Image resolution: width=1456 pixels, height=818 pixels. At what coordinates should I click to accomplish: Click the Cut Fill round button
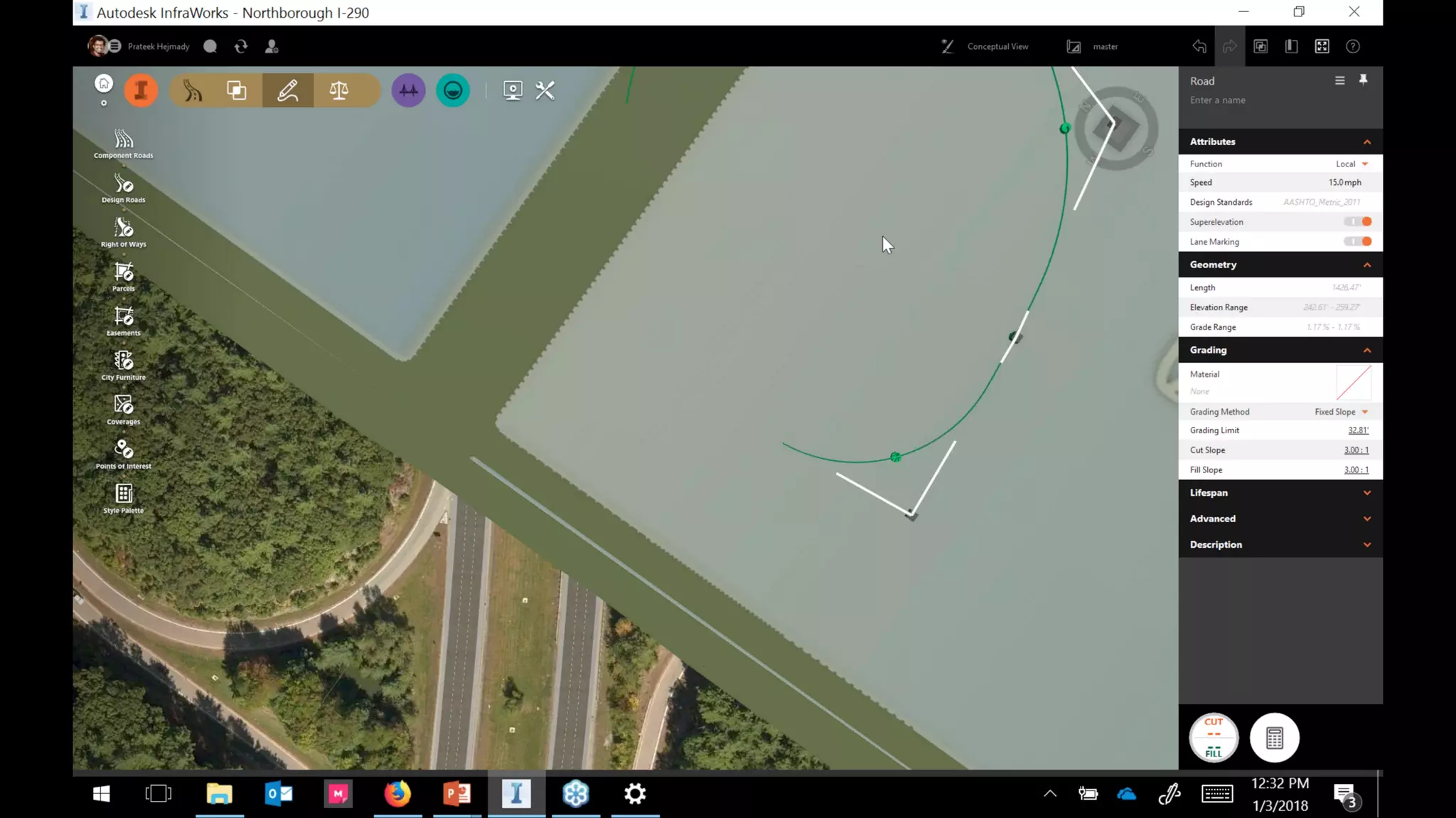[x=1214, y=738]
